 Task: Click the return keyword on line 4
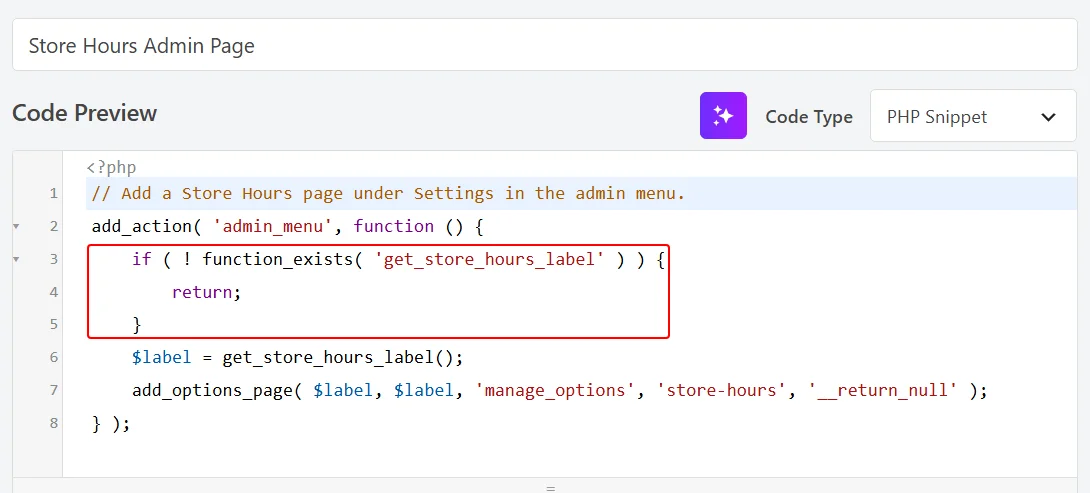tap(202, 292)
